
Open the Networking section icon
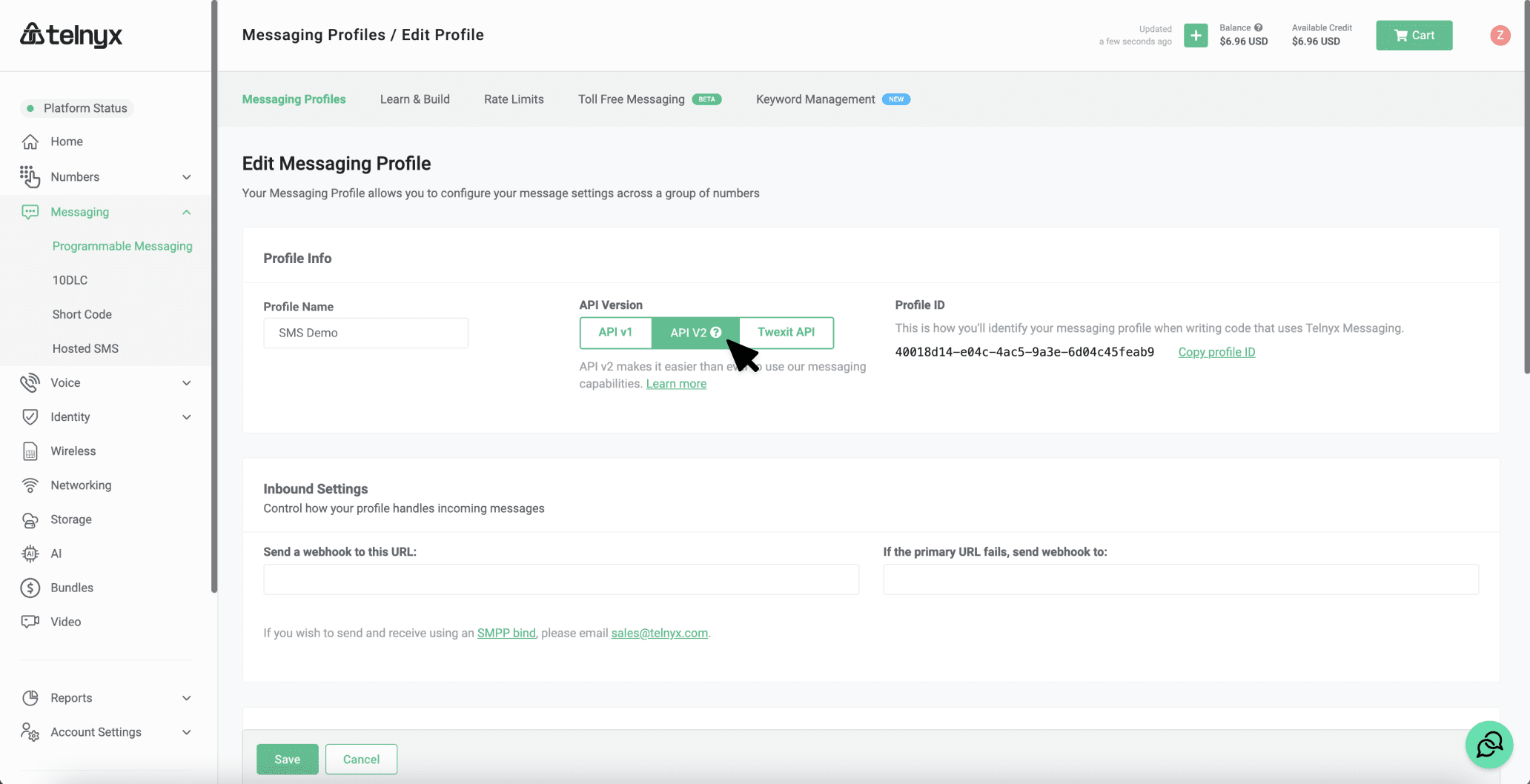pos(30,485)
